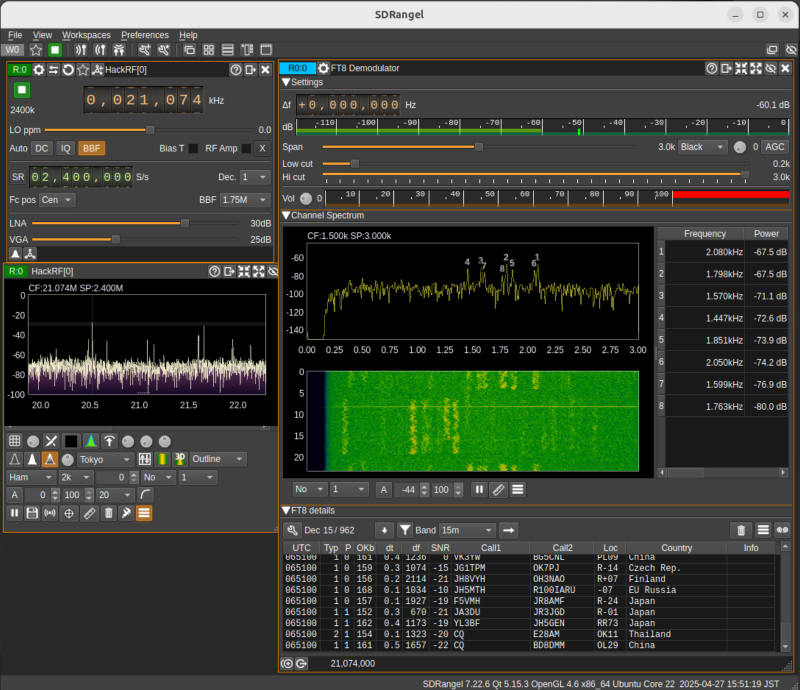Toggle the BBF auto correction button
Screen dimensions: 800x690
click(92, 148)
